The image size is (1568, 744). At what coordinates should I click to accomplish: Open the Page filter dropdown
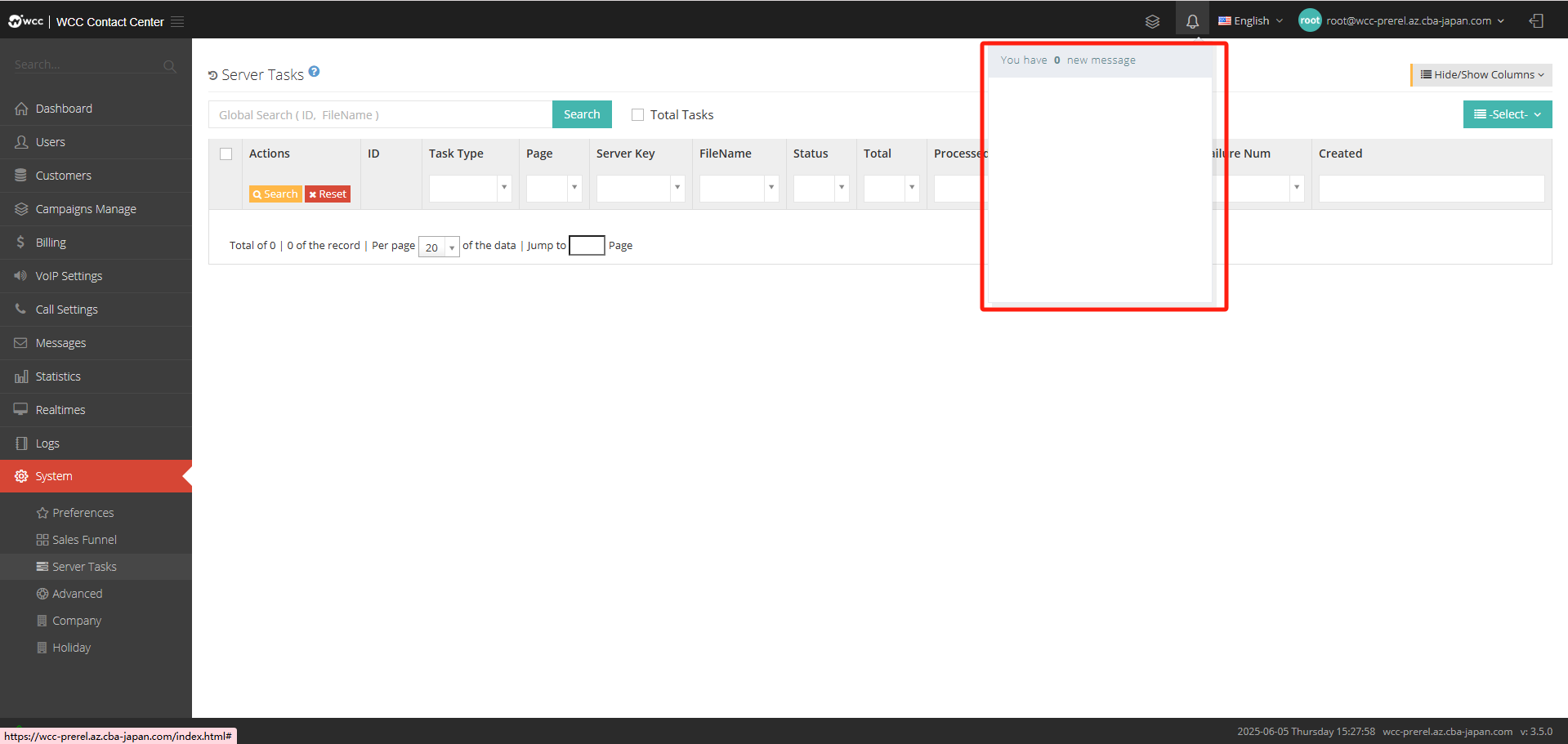(554, 188)
